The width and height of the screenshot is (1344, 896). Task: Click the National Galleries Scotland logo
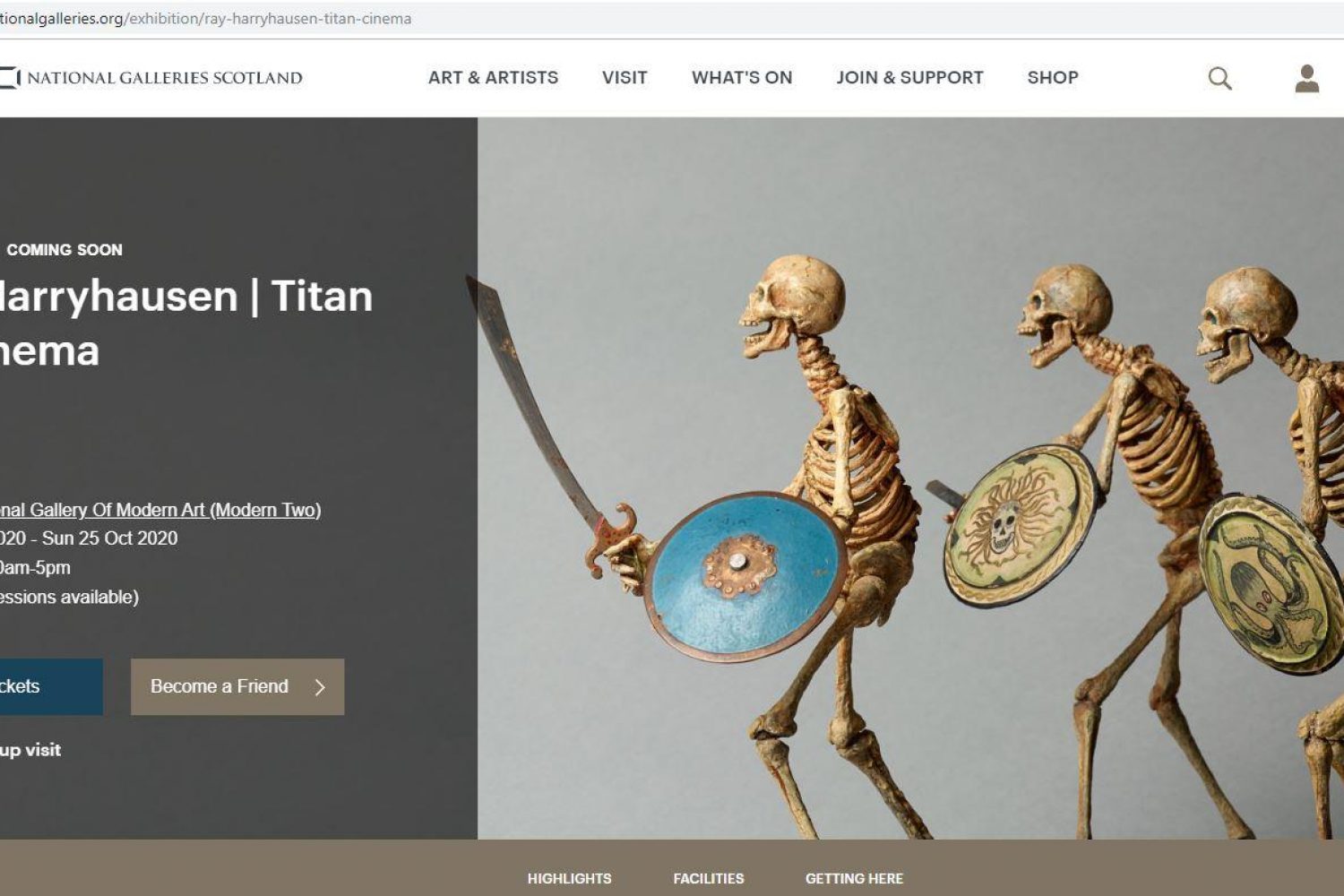coord(151,78)
